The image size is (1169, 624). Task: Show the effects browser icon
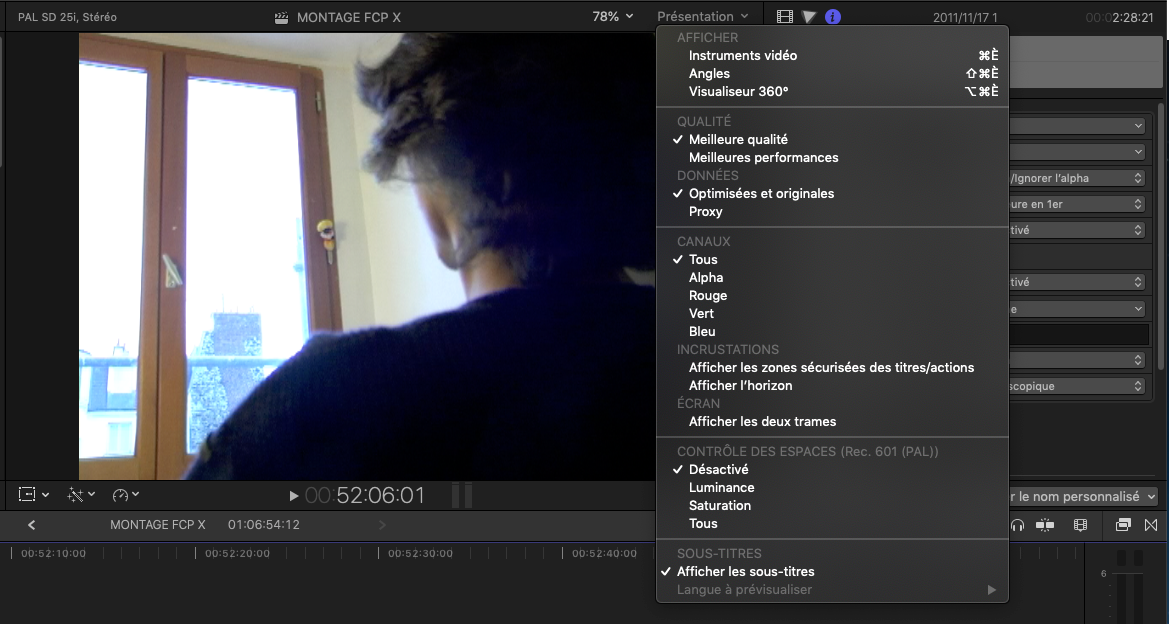tap(1123, 525)
